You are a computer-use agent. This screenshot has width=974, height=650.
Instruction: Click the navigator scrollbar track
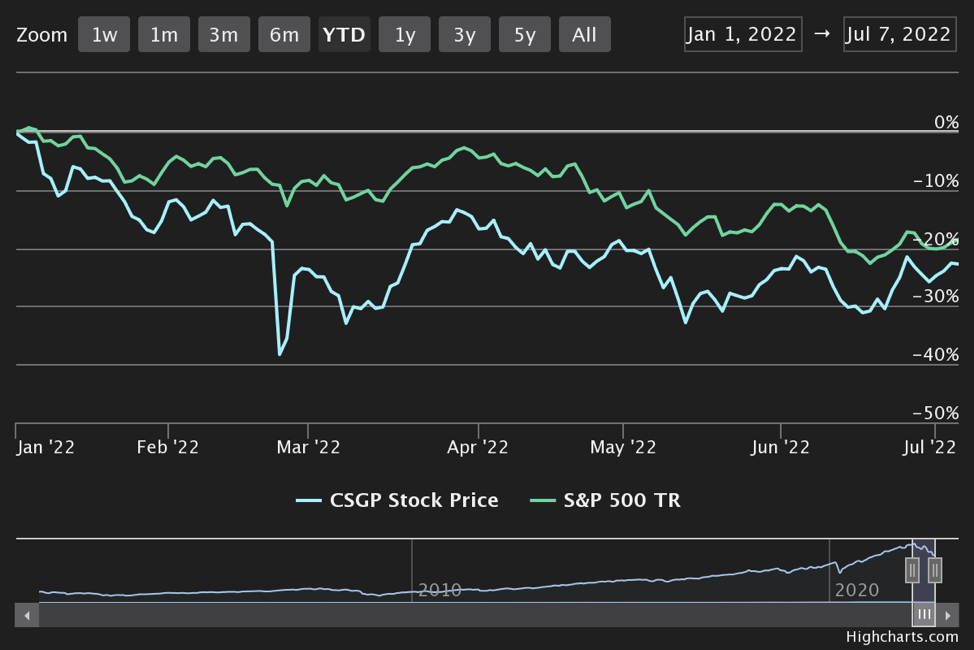coord(470,615)
